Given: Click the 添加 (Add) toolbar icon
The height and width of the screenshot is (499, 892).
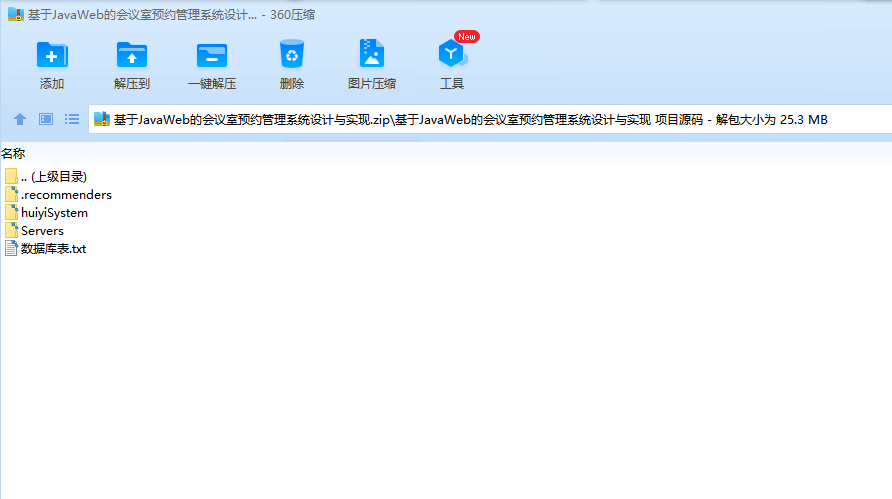Looking at the screenshot, I should [x=52, y=55].
